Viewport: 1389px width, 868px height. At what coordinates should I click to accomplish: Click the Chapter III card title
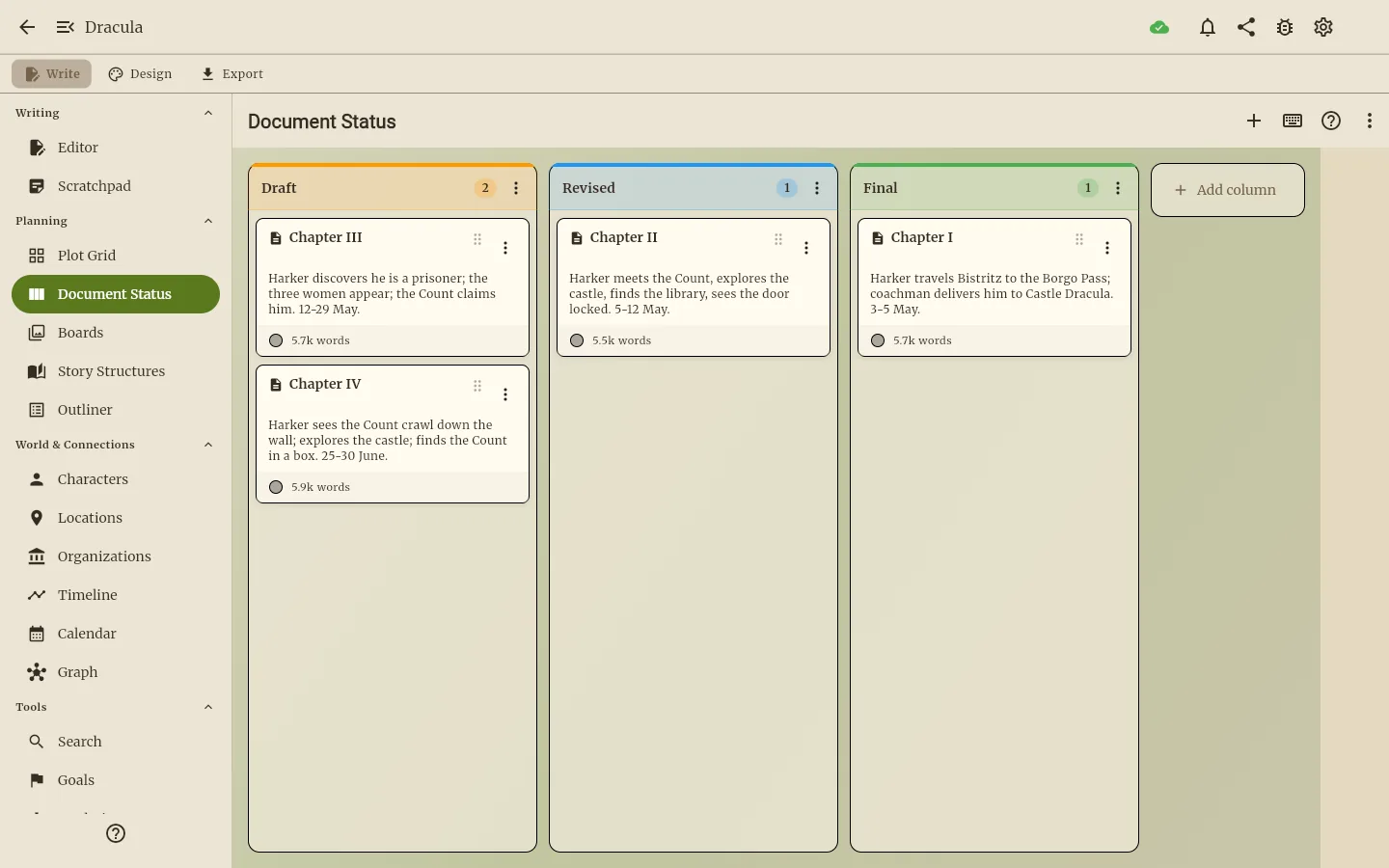[325, 237]
